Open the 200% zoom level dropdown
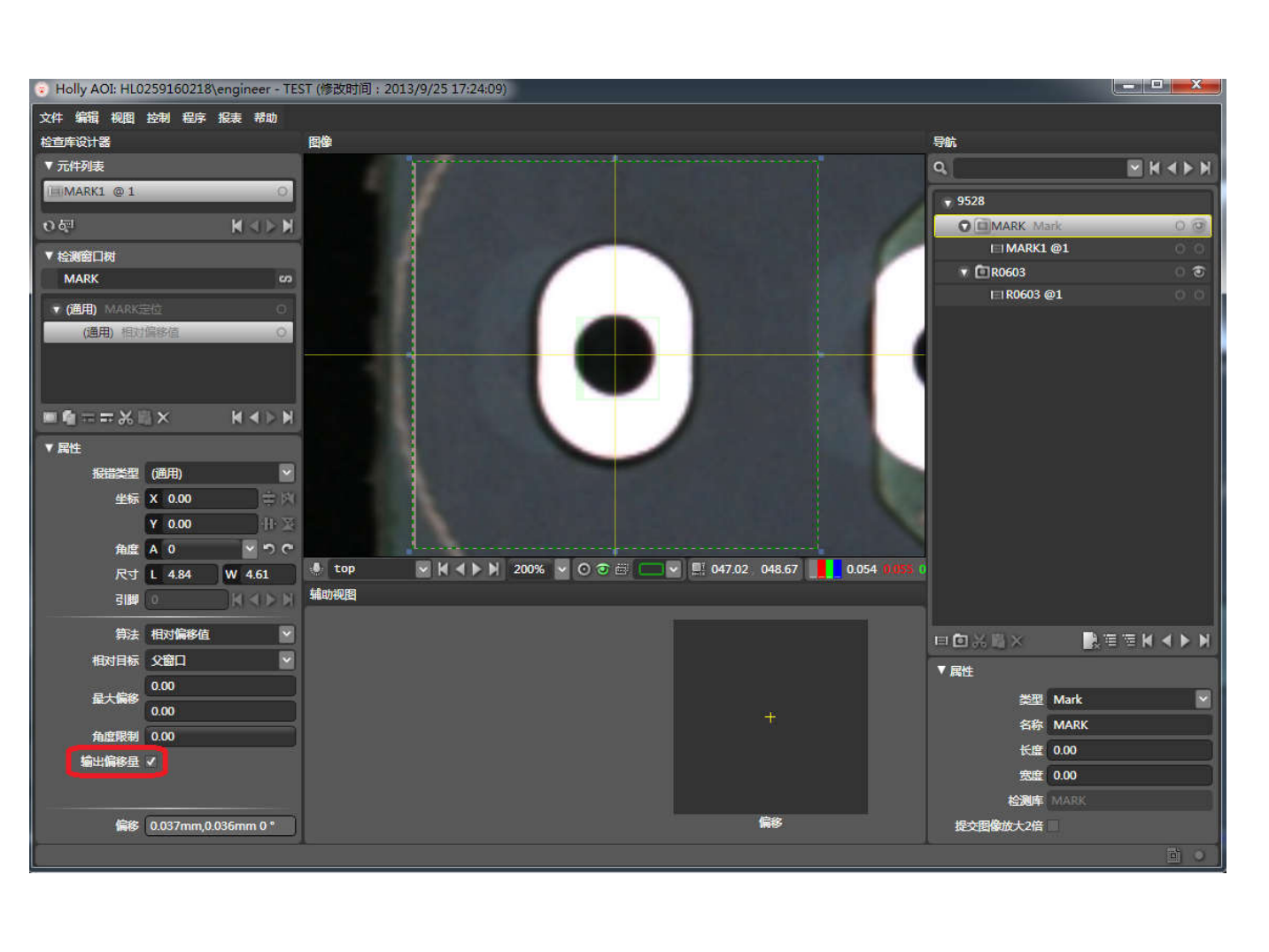Image resolution: width=1269 pixels, height=952 pixels. (561, 569)
